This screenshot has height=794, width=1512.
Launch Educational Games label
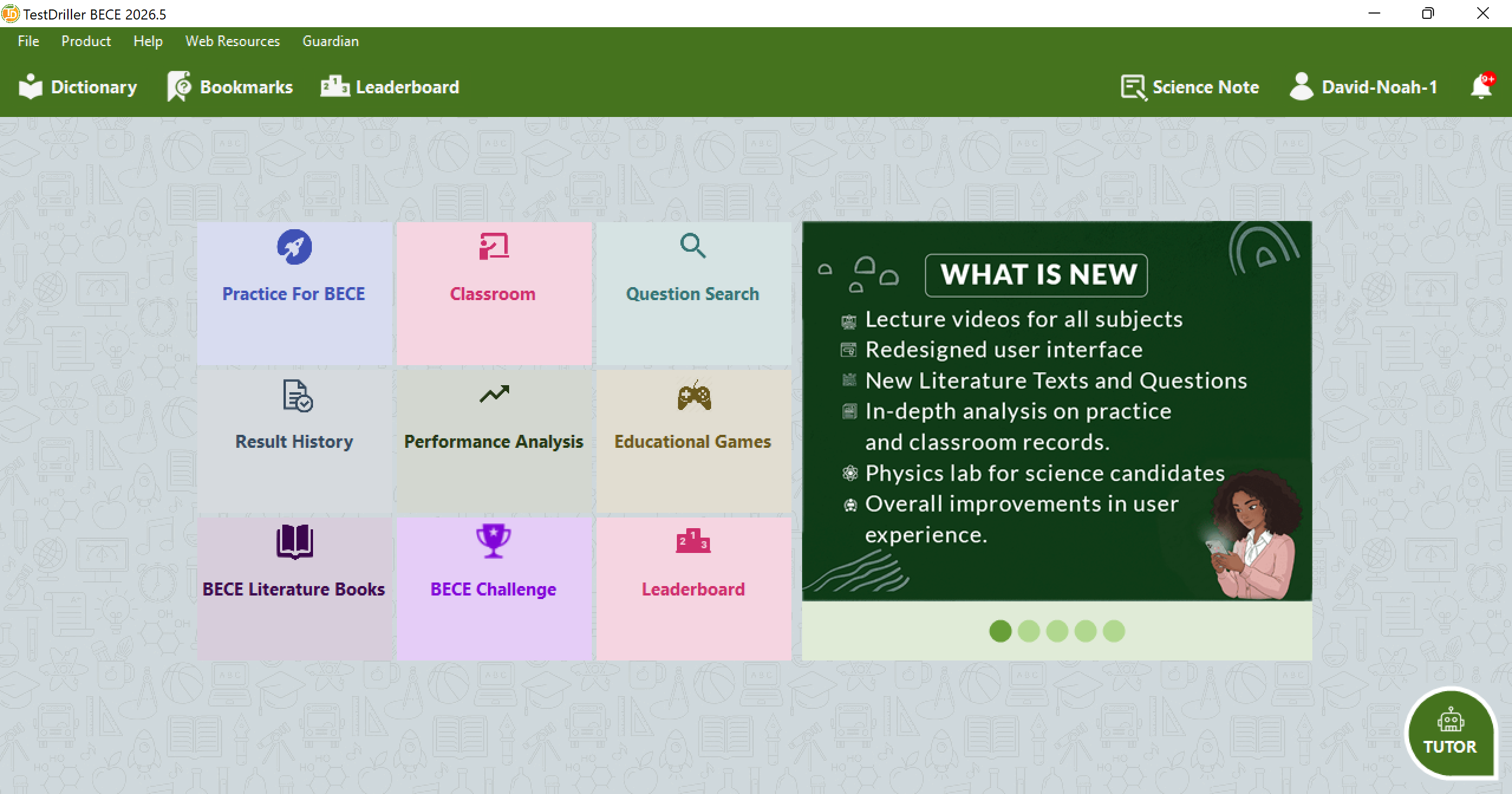(693, 441)
